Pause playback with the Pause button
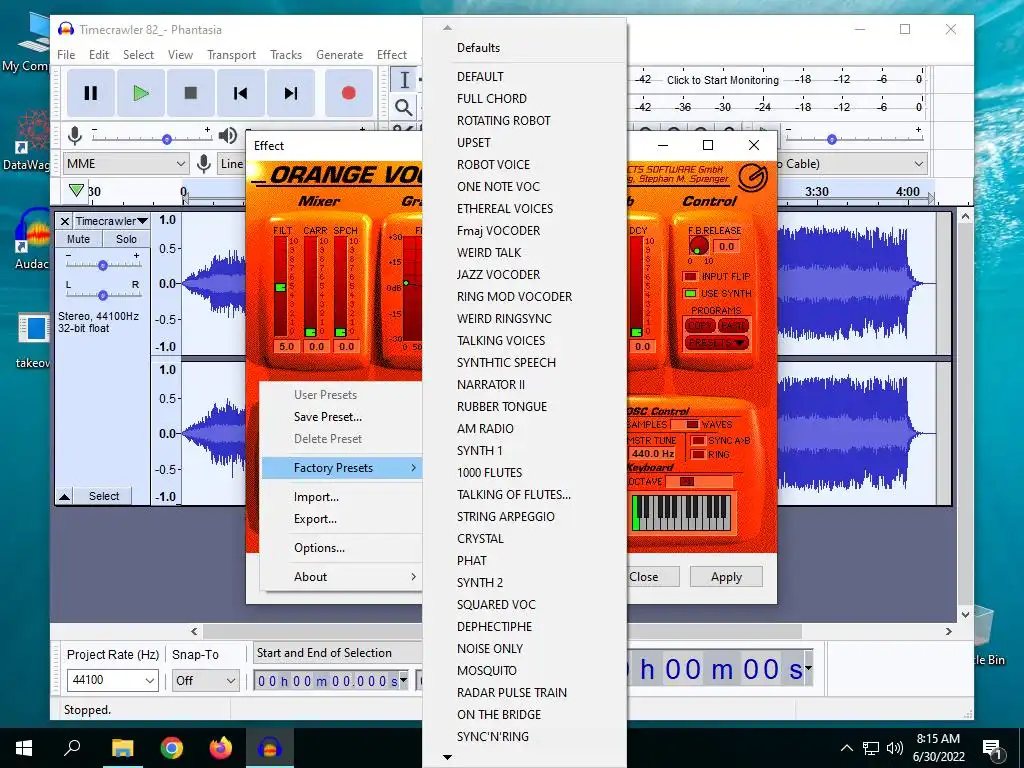Screen dimensions: 1024x768 (91, 93)
